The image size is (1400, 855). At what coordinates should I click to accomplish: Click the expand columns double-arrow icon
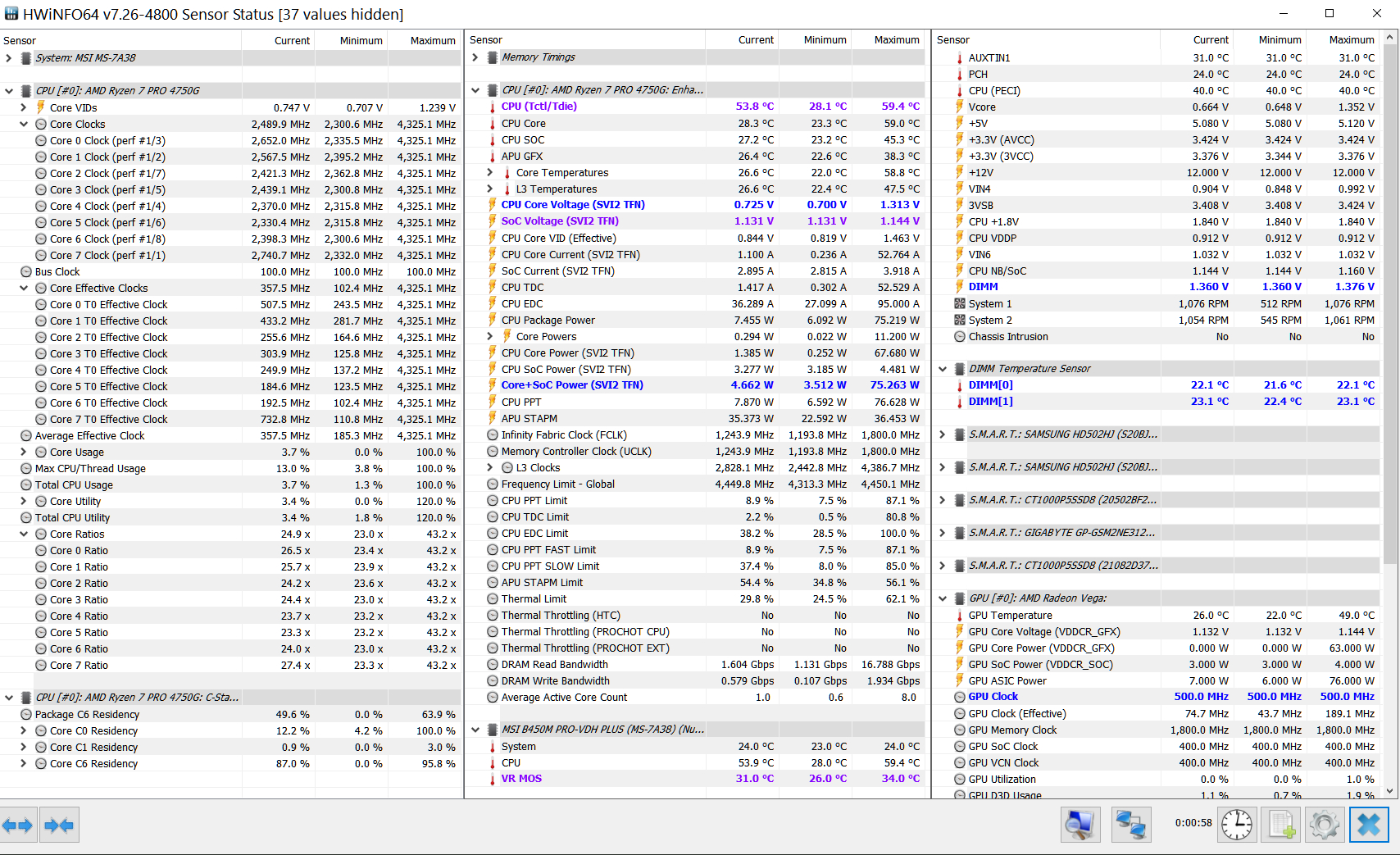click(17, 825)
